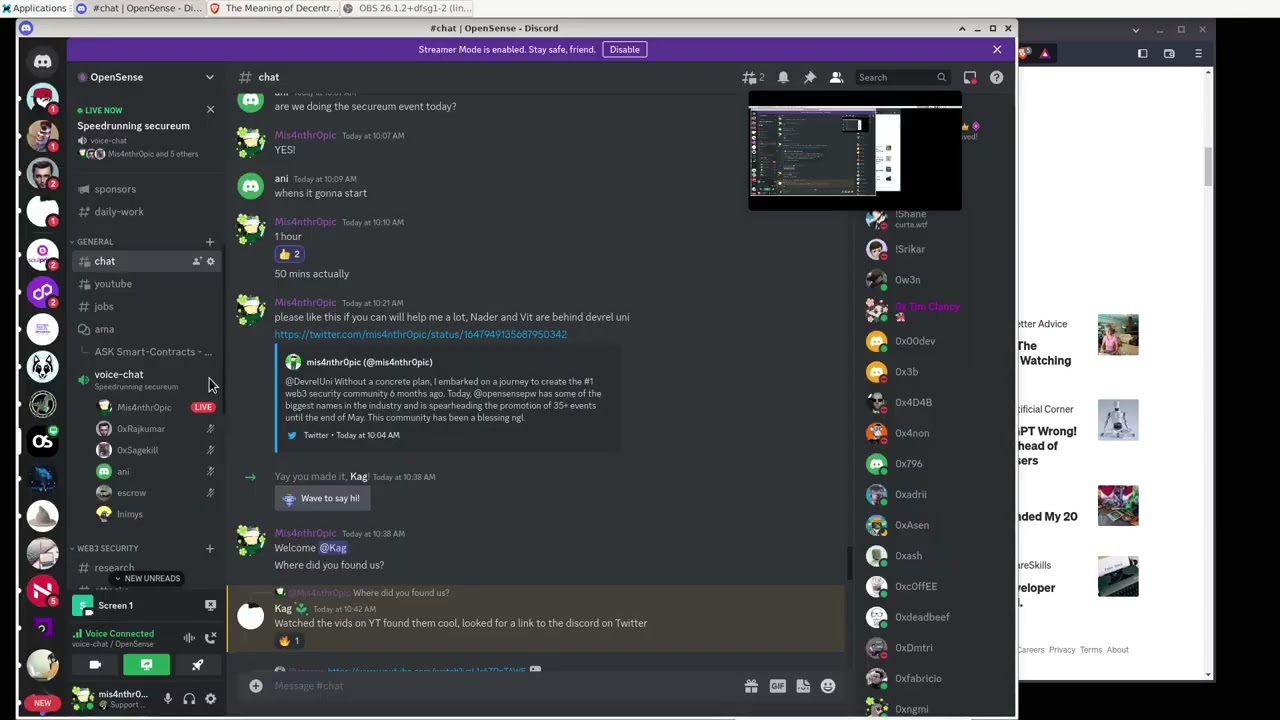
Task: Go to Discord home direct messages
Action: (42, 62)
